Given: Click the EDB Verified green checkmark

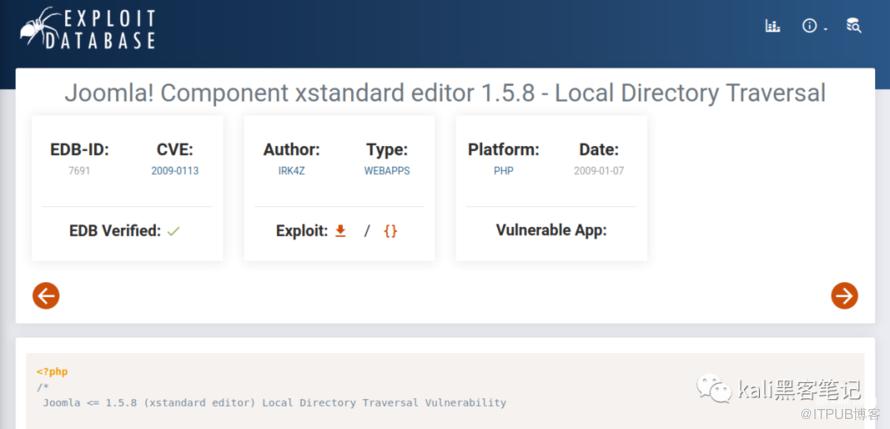Looking at the screenshot, I should 173,231.
